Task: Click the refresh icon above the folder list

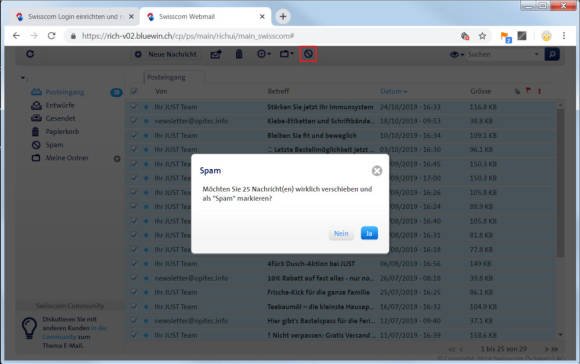Action: click(x=30, y=54)
